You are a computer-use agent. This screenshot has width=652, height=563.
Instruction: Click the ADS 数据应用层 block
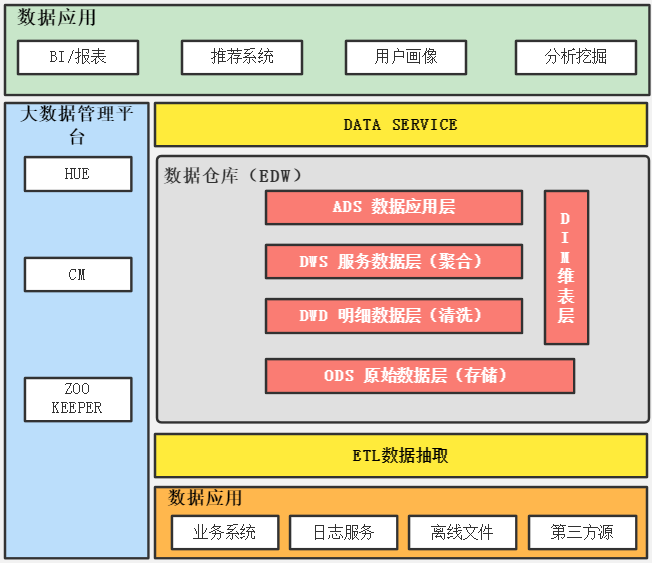394,208
